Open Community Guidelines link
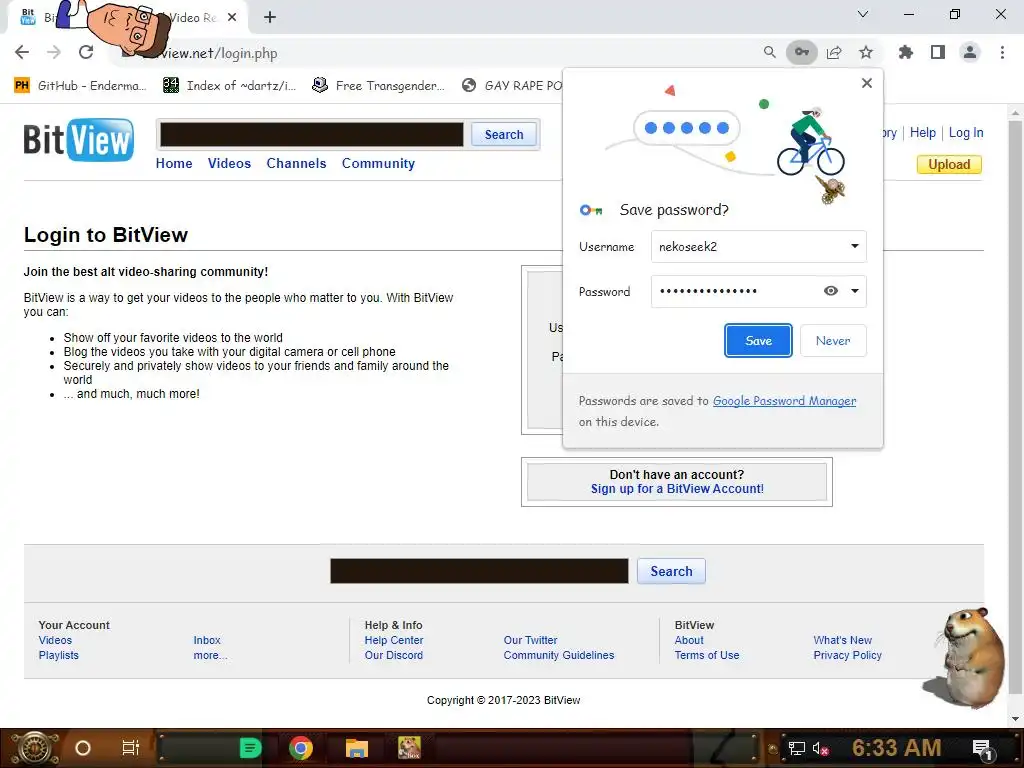 (x=558, y=655)
